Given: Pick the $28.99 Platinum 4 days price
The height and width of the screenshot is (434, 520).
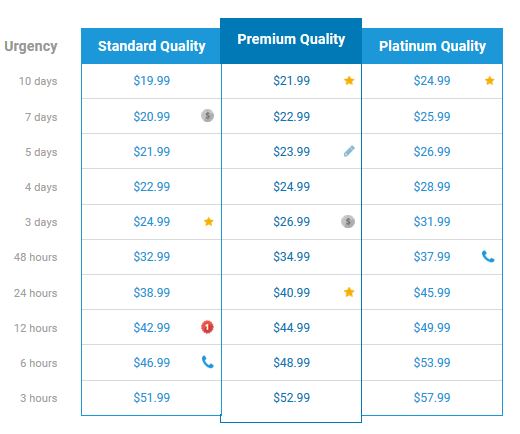Looking at the screenshot, I should pos(432,187).
